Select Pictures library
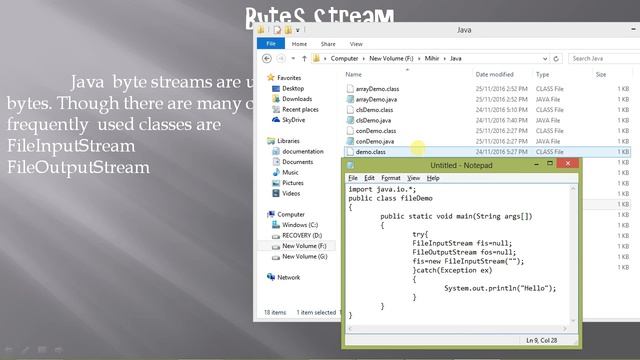Image resolution: width=640 pixels, height=360 pixels. (x=293, y=183)
